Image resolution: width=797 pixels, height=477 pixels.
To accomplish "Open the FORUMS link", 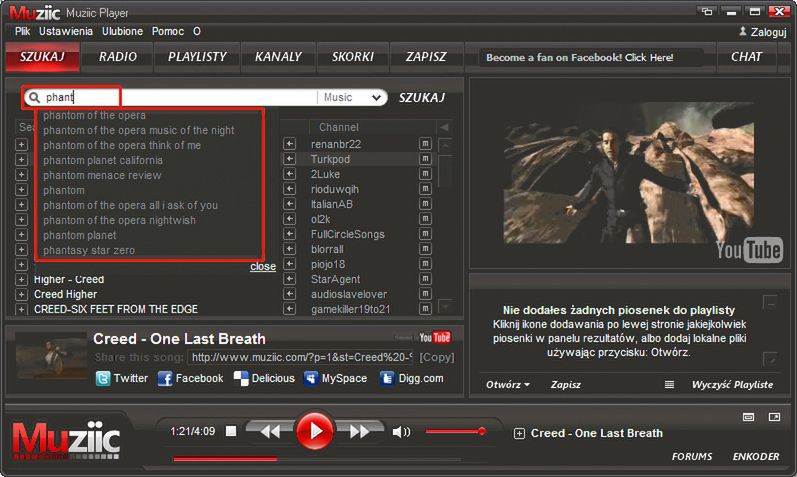I will click(692, 456).
